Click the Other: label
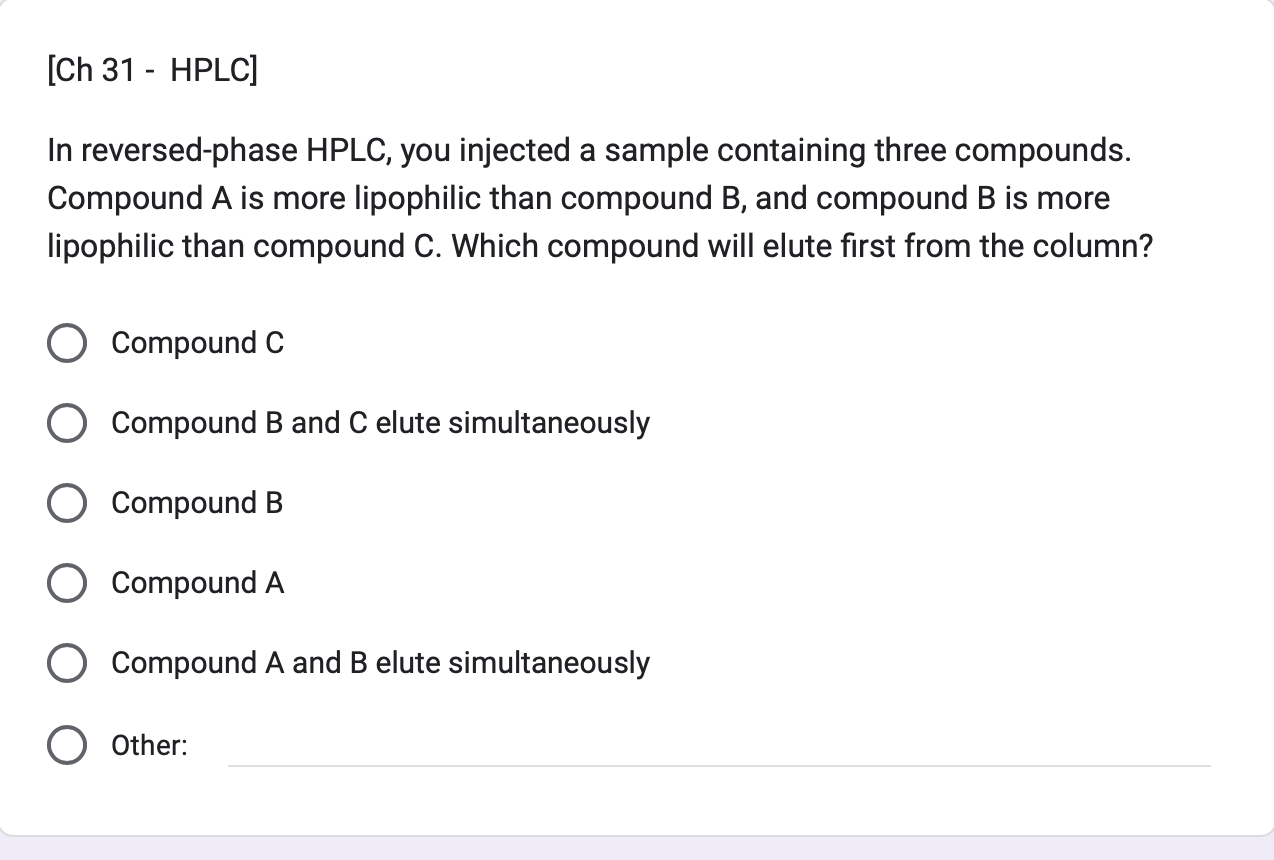The height and width of the screenshot is (860, 1274). coord(148,745)
